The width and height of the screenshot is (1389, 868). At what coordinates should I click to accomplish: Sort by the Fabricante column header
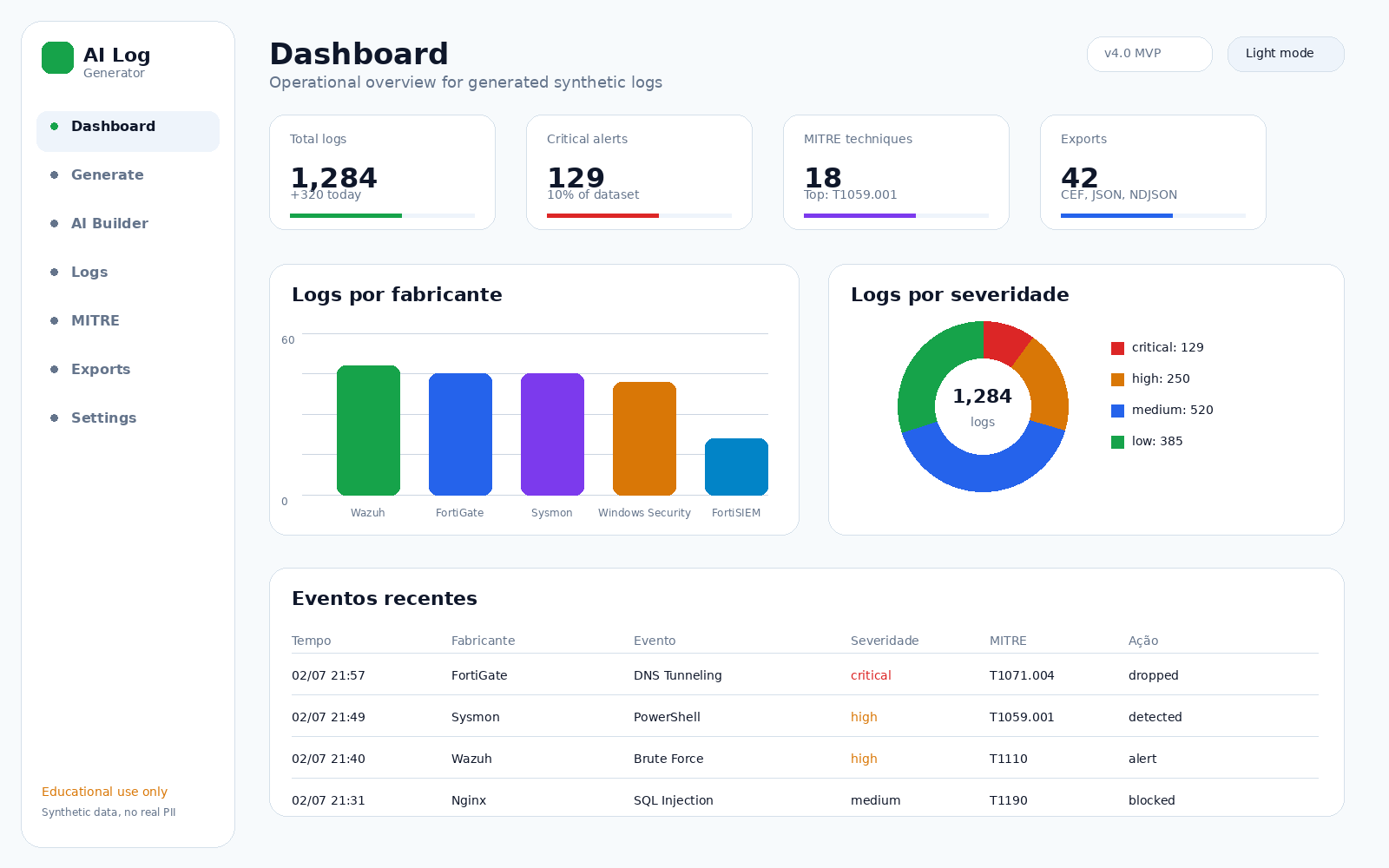[484, 641]
